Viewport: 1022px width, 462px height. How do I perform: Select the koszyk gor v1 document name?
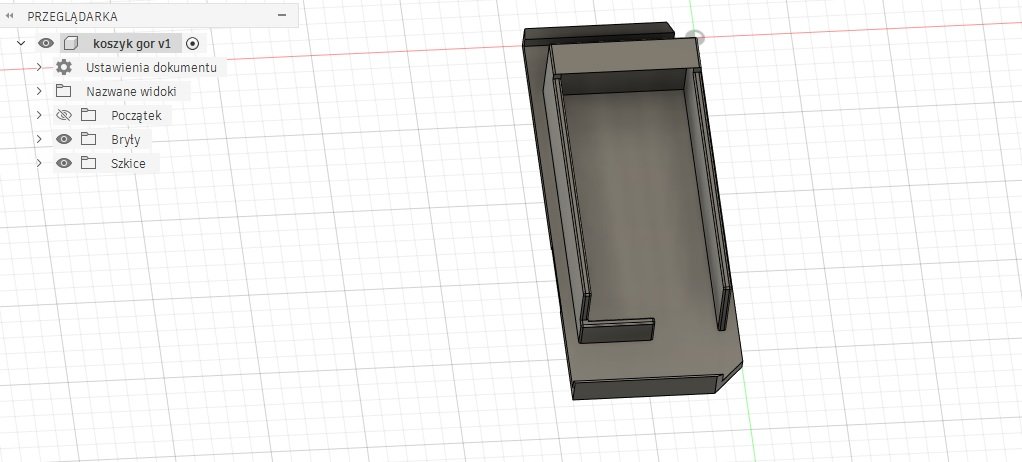131,43
